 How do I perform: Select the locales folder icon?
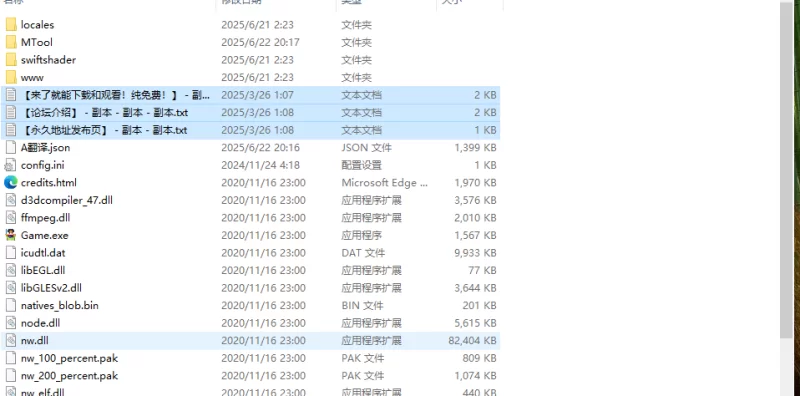[11, 24]
